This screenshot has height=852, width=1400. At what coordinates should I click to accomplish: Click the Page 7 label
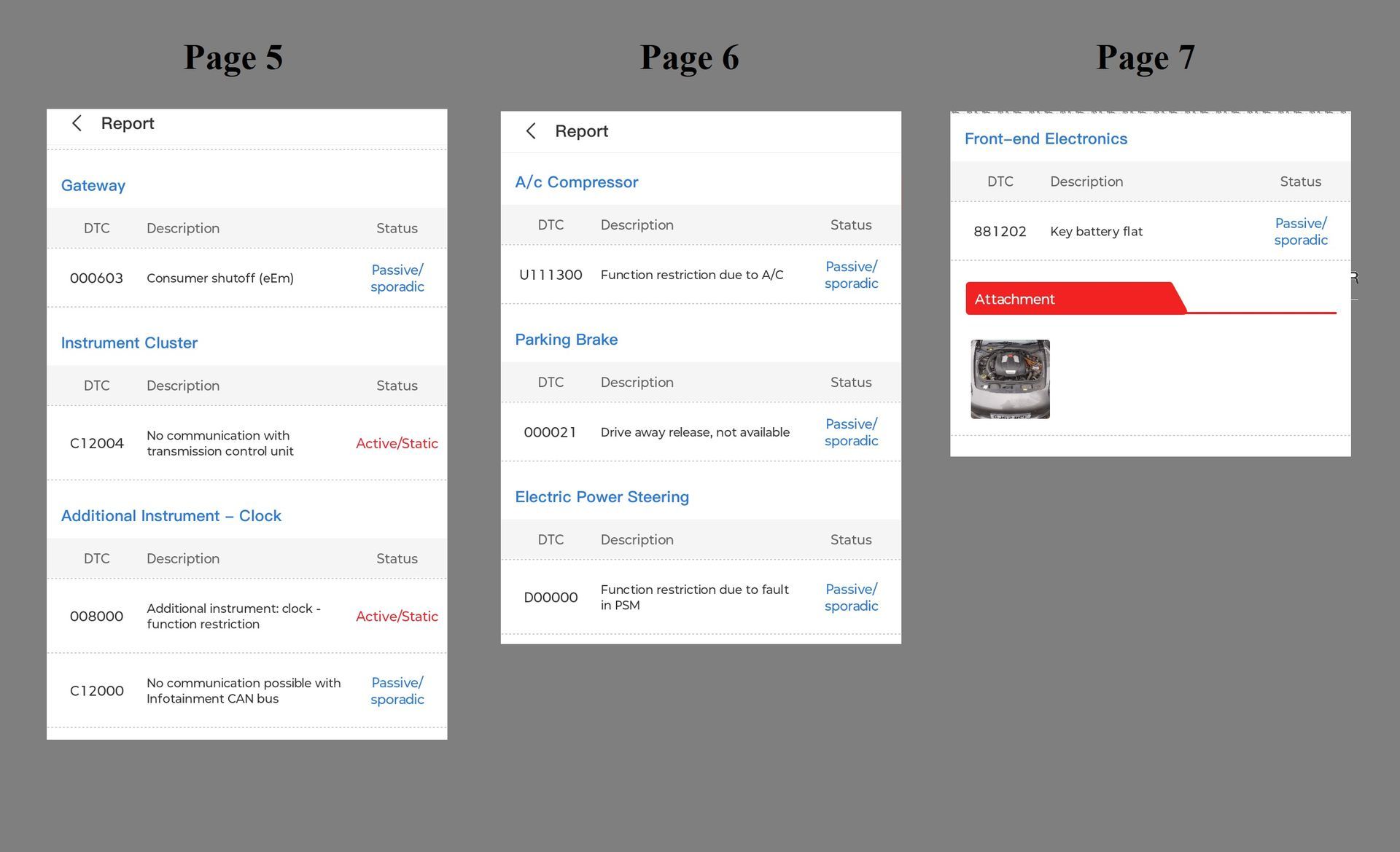(1146, 57)
